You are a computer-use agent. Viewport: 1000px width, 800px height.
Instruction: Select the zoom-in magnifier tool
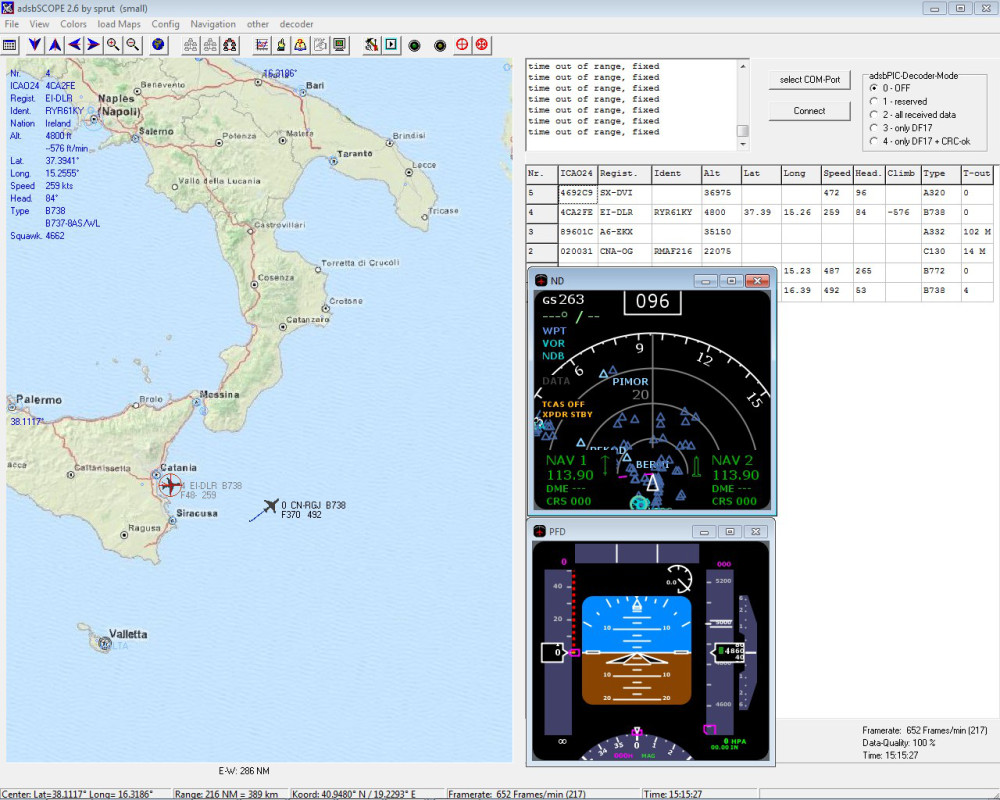pos(112,44)
